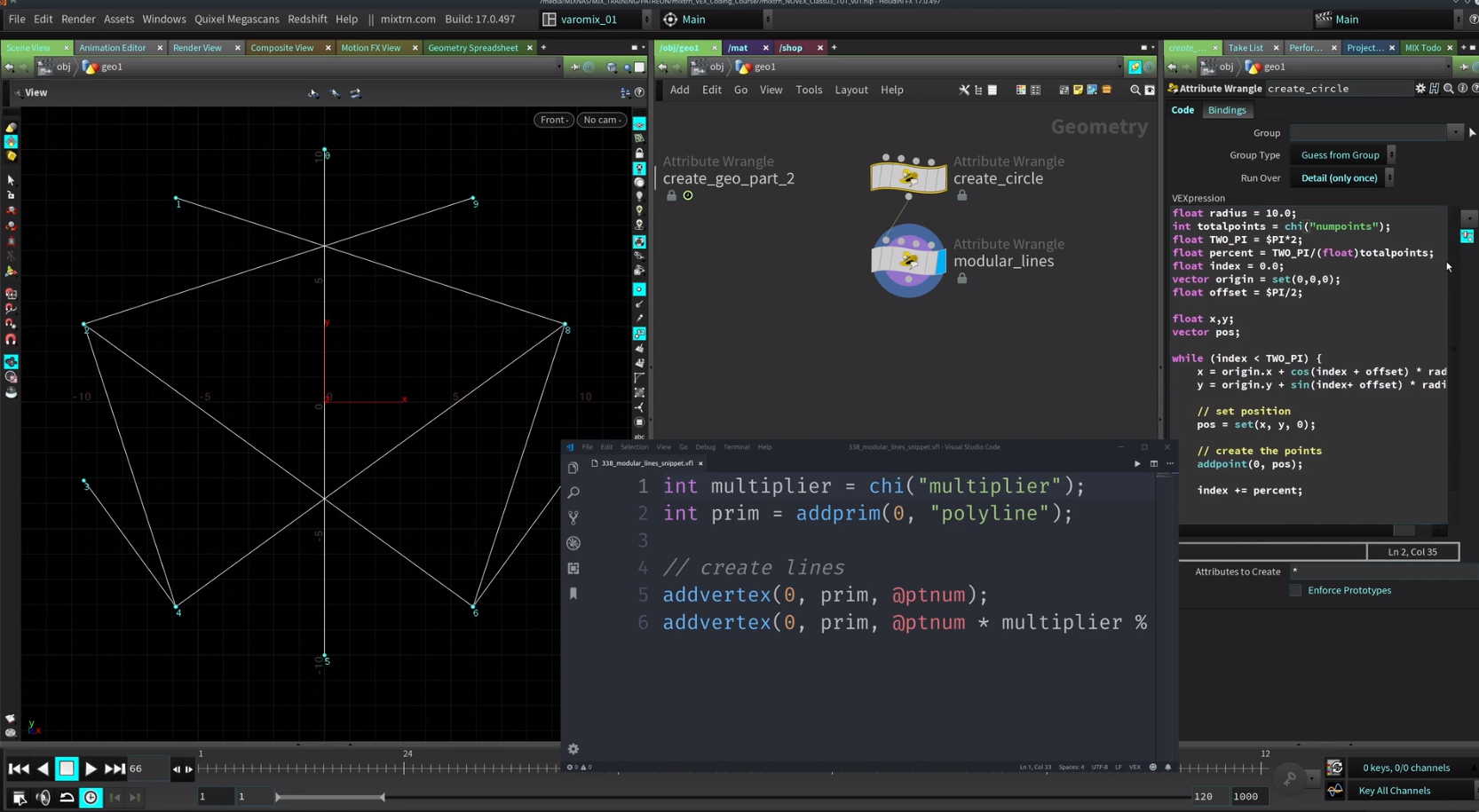Click the create_circle Attribute Wrangle node icon
The height and width of the screenshot is (812, 1479).
pyautogui.click(x=908, y=176)
